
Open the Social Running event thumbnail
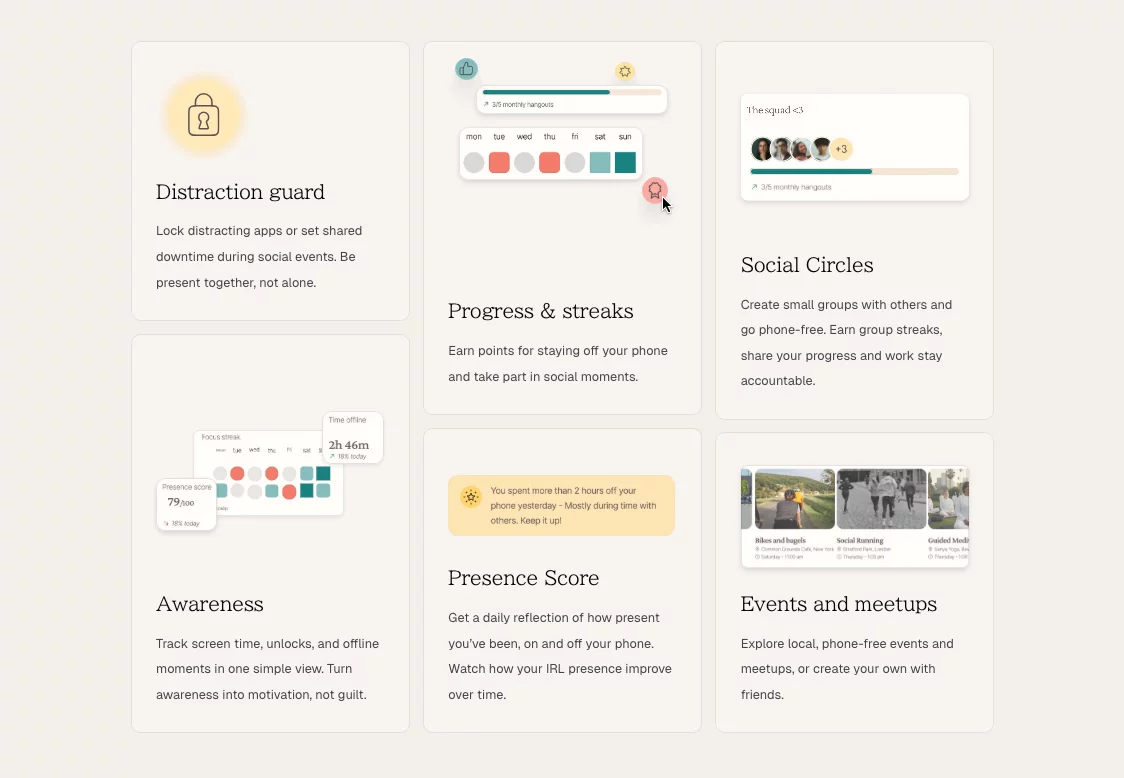coord(881,499)
